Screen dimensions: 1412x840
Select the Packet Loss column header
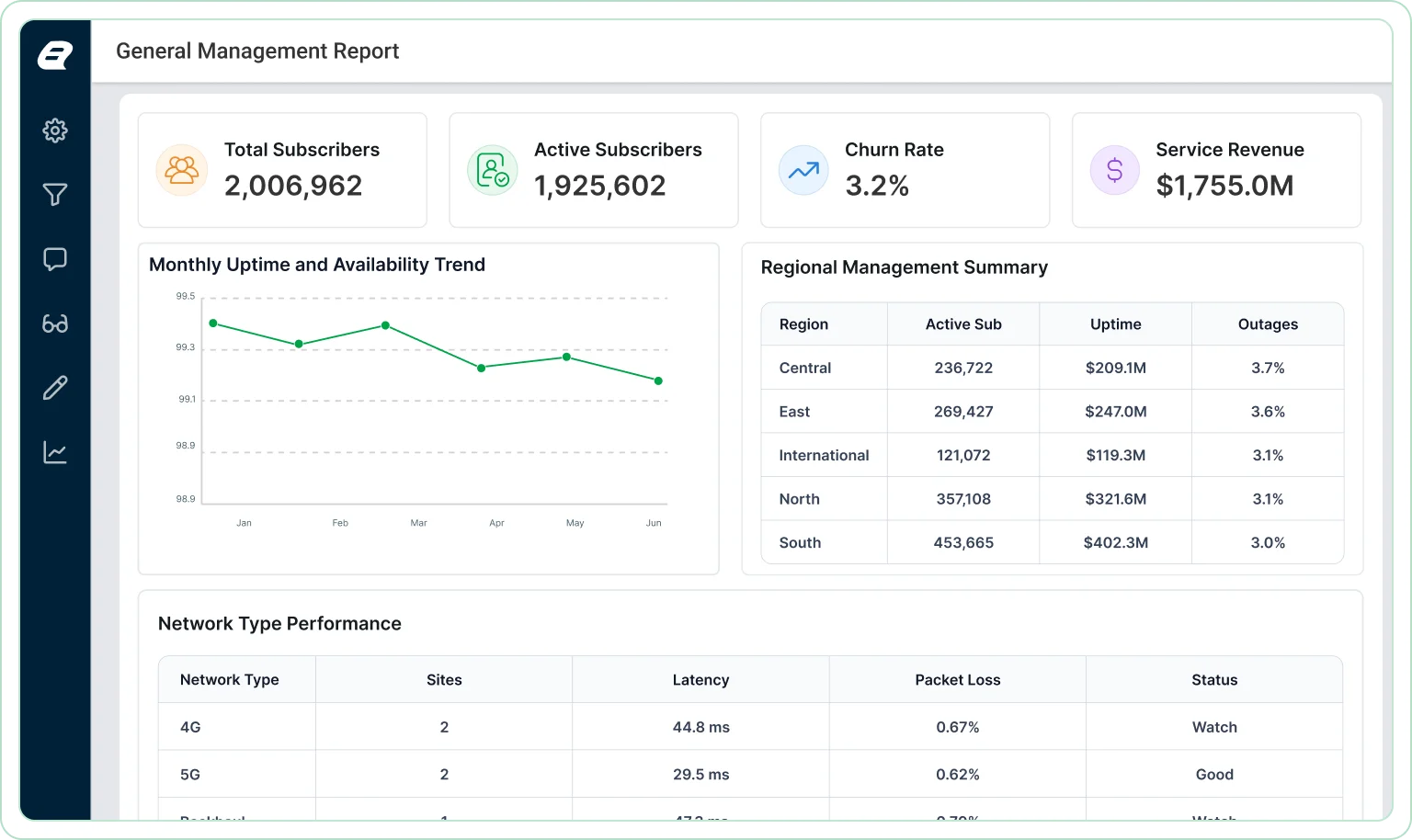958,680
